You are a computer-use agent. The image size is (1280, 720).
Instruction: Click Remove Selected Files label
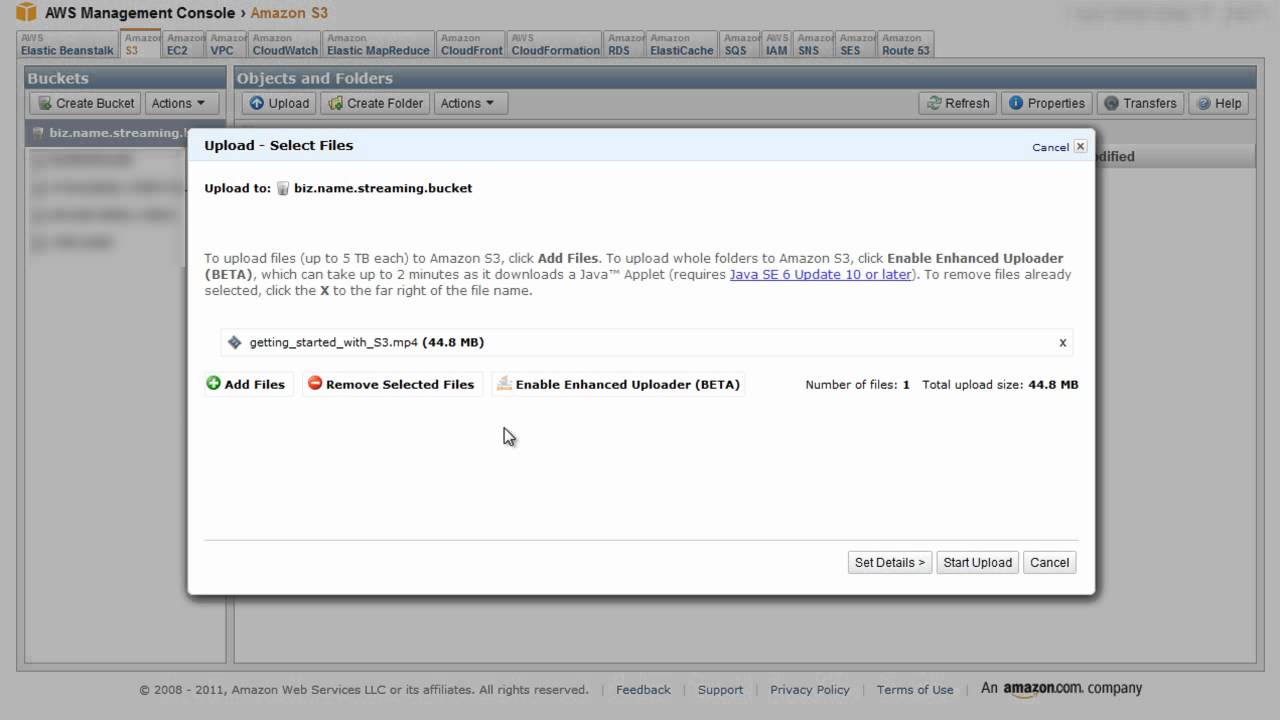click(x=400, y=384)
